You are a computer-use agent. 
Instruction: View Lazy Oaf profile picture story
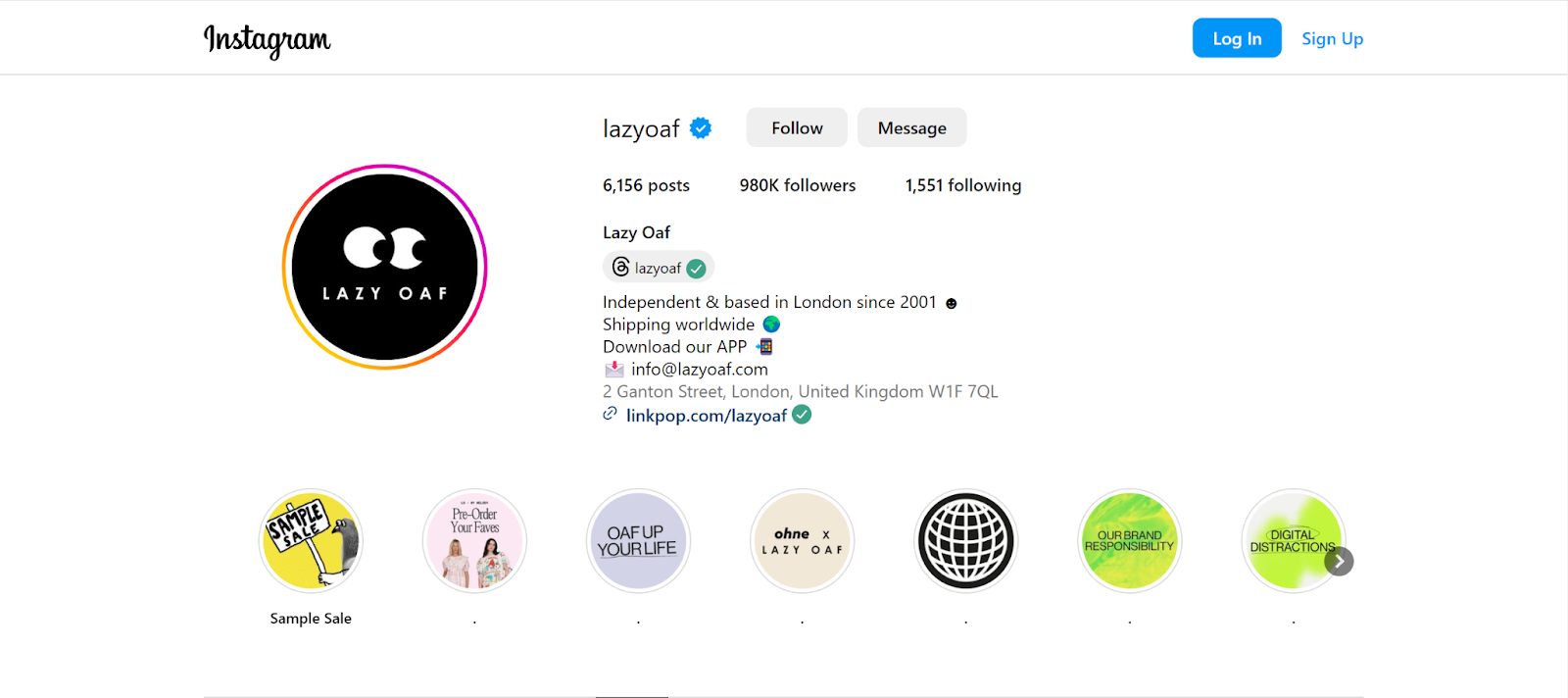pos(385,267)
